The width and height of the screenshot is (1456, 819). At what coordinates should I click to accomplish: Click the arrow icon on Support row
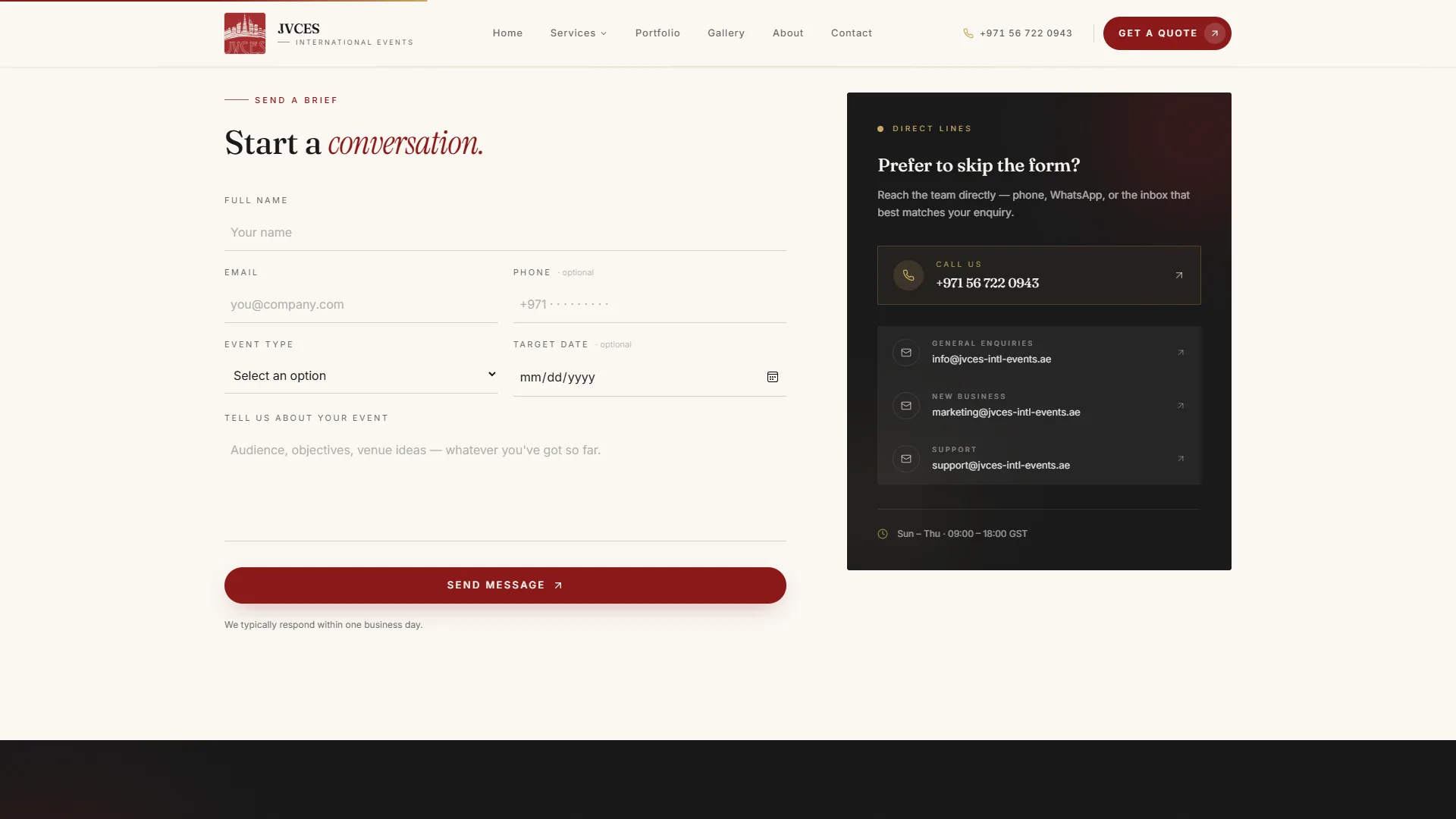1181,459
